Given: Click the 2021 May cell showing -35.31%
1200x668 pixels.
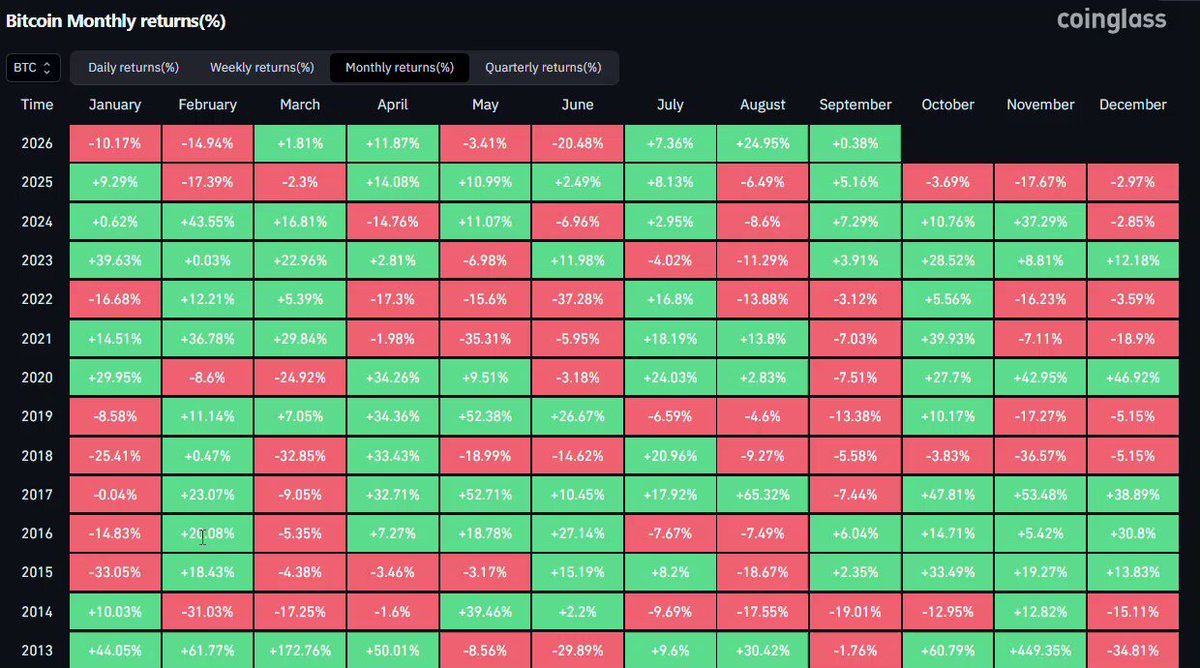Looking at the screenshot, I should point(485,338).
